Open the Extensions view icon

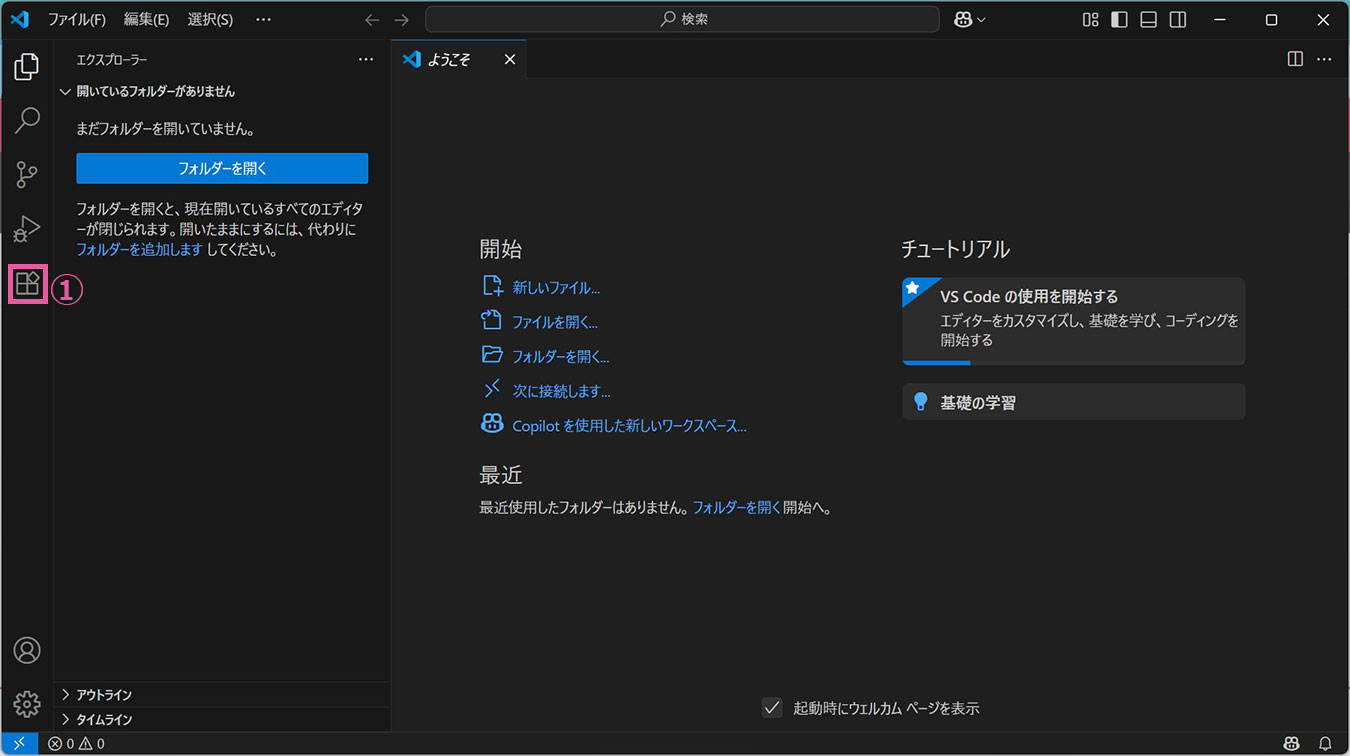pos(27,284)
